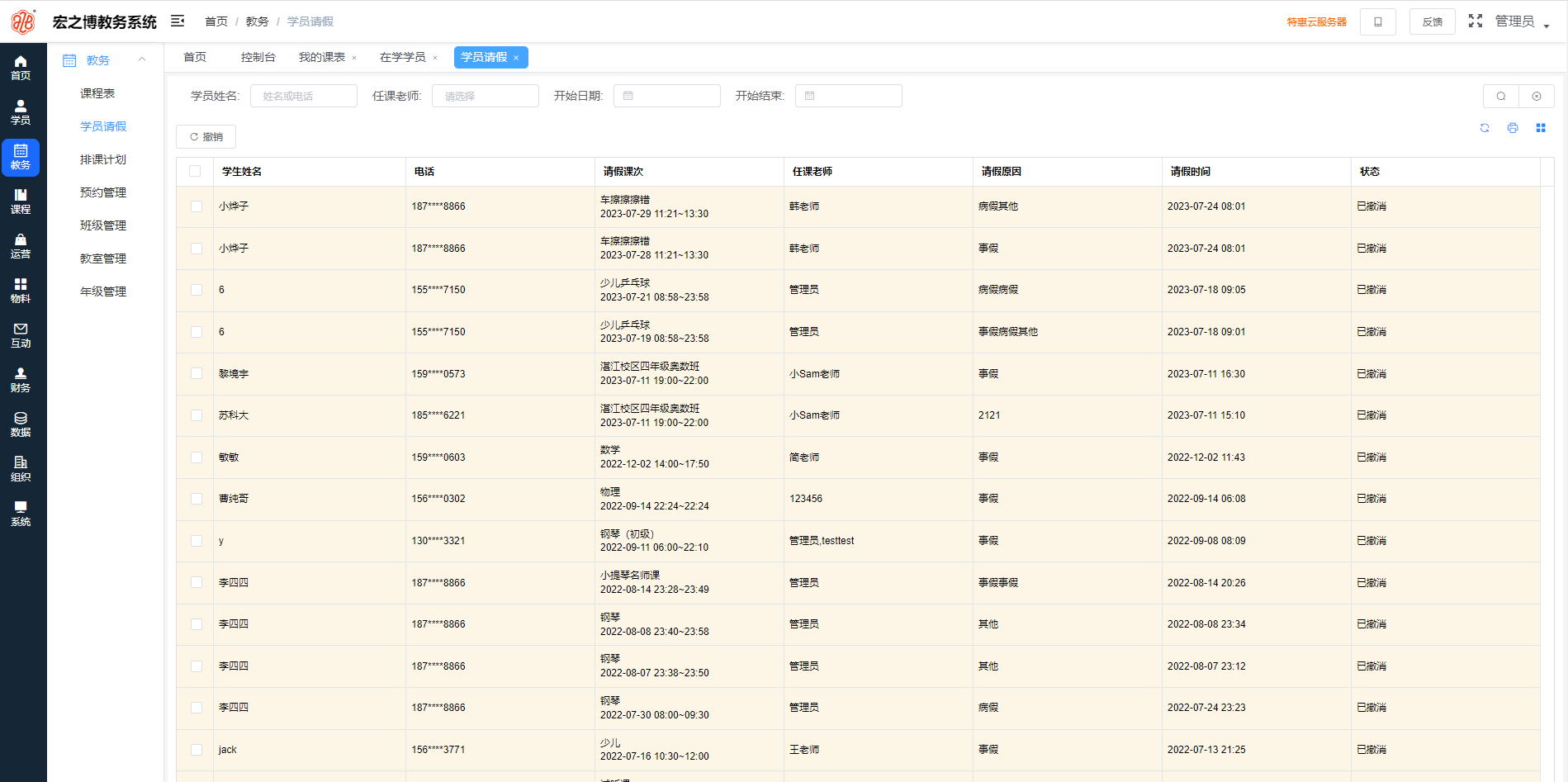Click the 首页 breadcrumb link

pos(216,21)
